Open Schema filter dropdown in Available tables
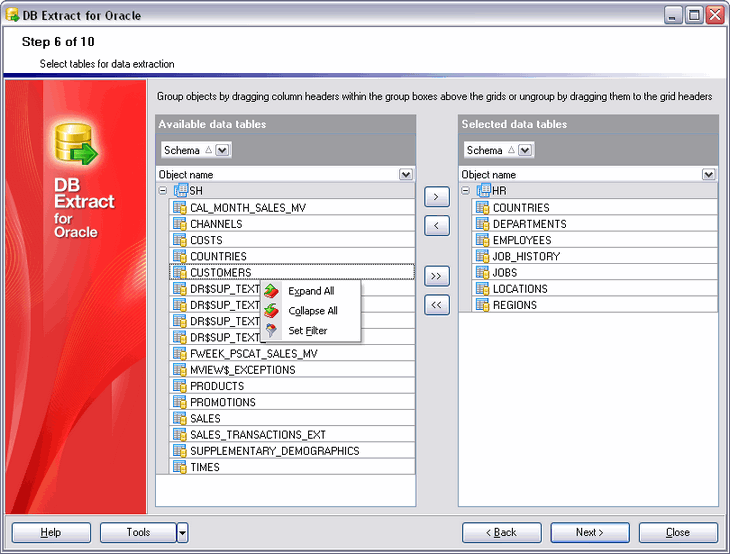 [x=222, y=150]
